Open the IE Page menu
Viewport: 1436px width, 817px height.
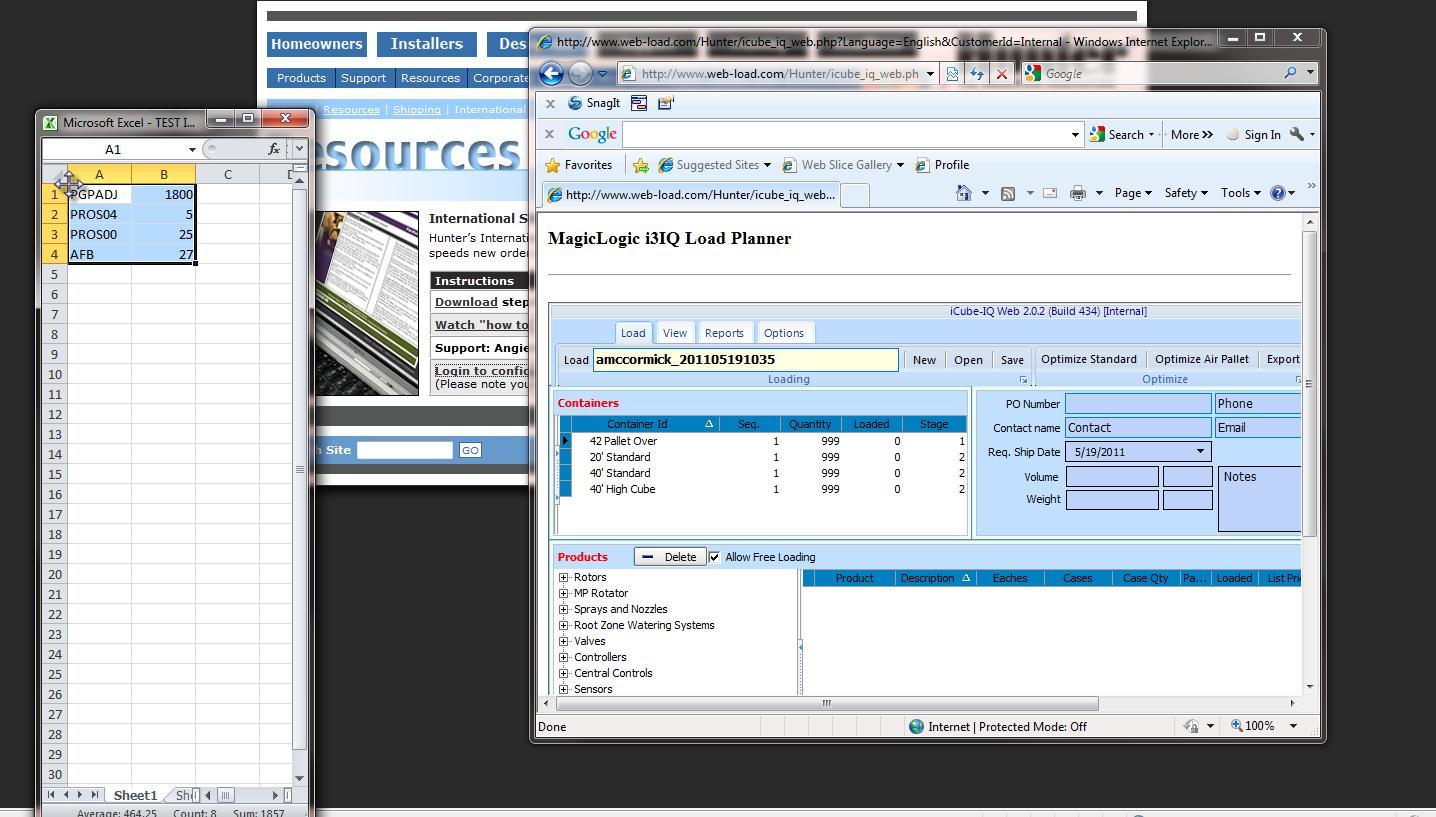(x=1133, y=193)
